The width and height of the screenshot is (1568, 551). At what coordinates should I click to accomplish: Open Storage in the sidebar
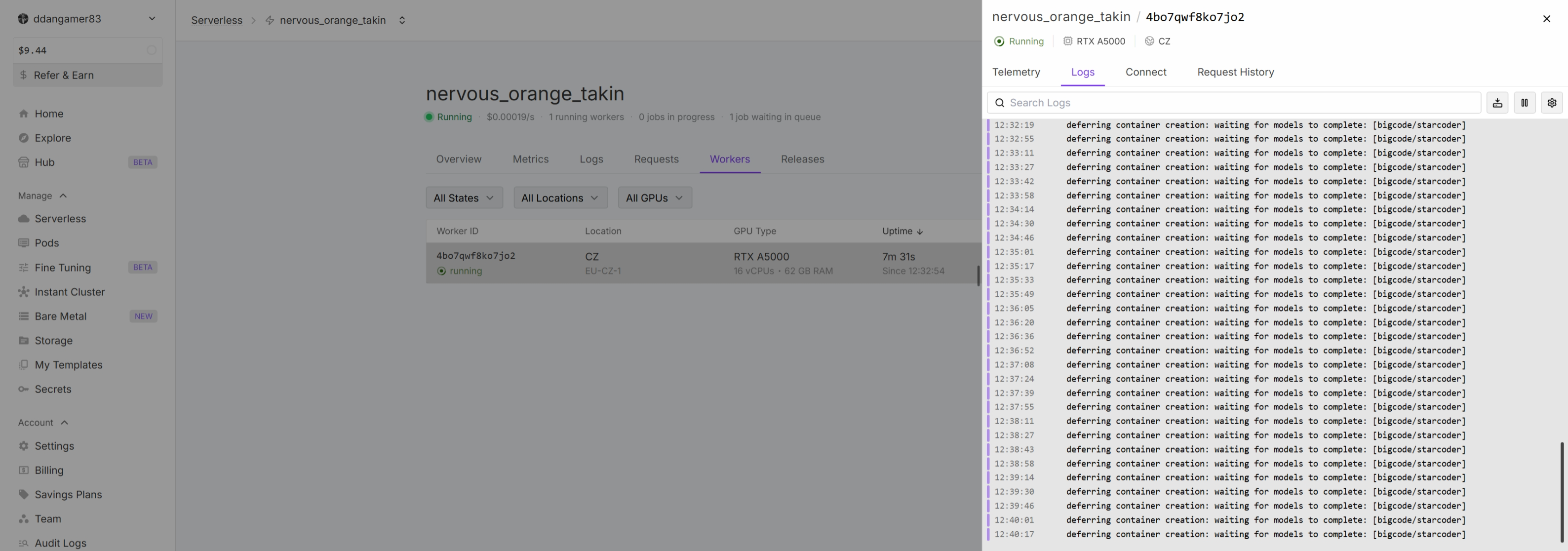[53, 340]
